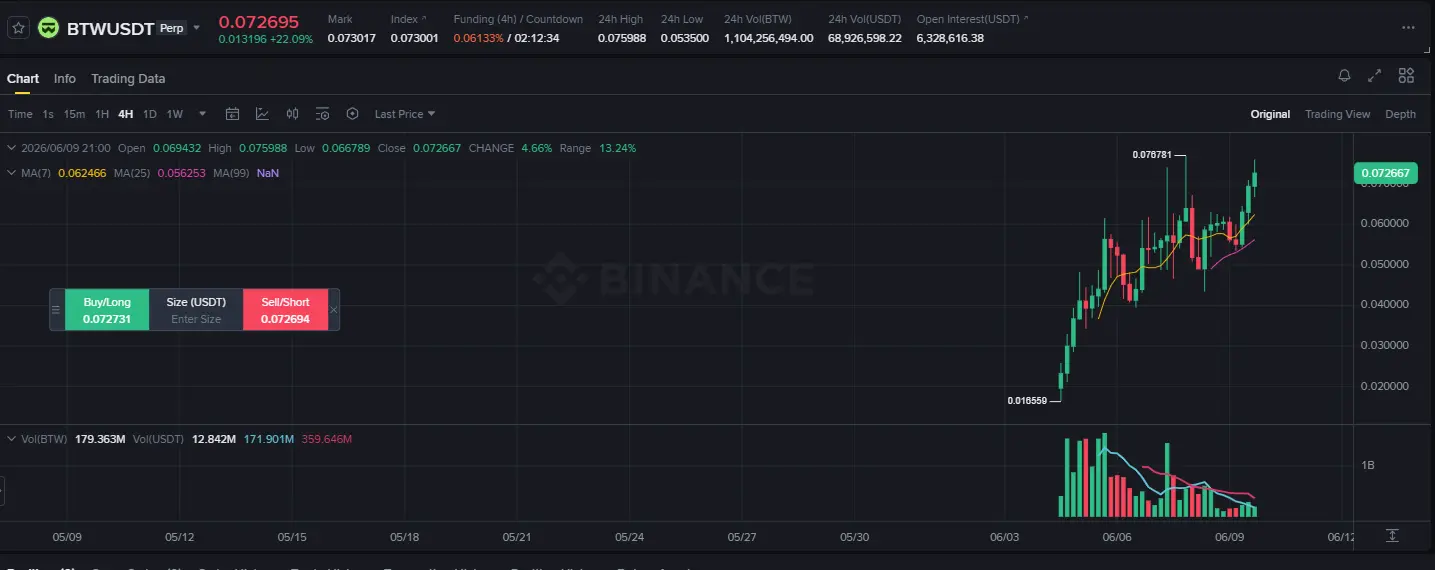1435x570 pixels.
Task: Grab the quick-order panel drag handle
Action: point(56,310)
